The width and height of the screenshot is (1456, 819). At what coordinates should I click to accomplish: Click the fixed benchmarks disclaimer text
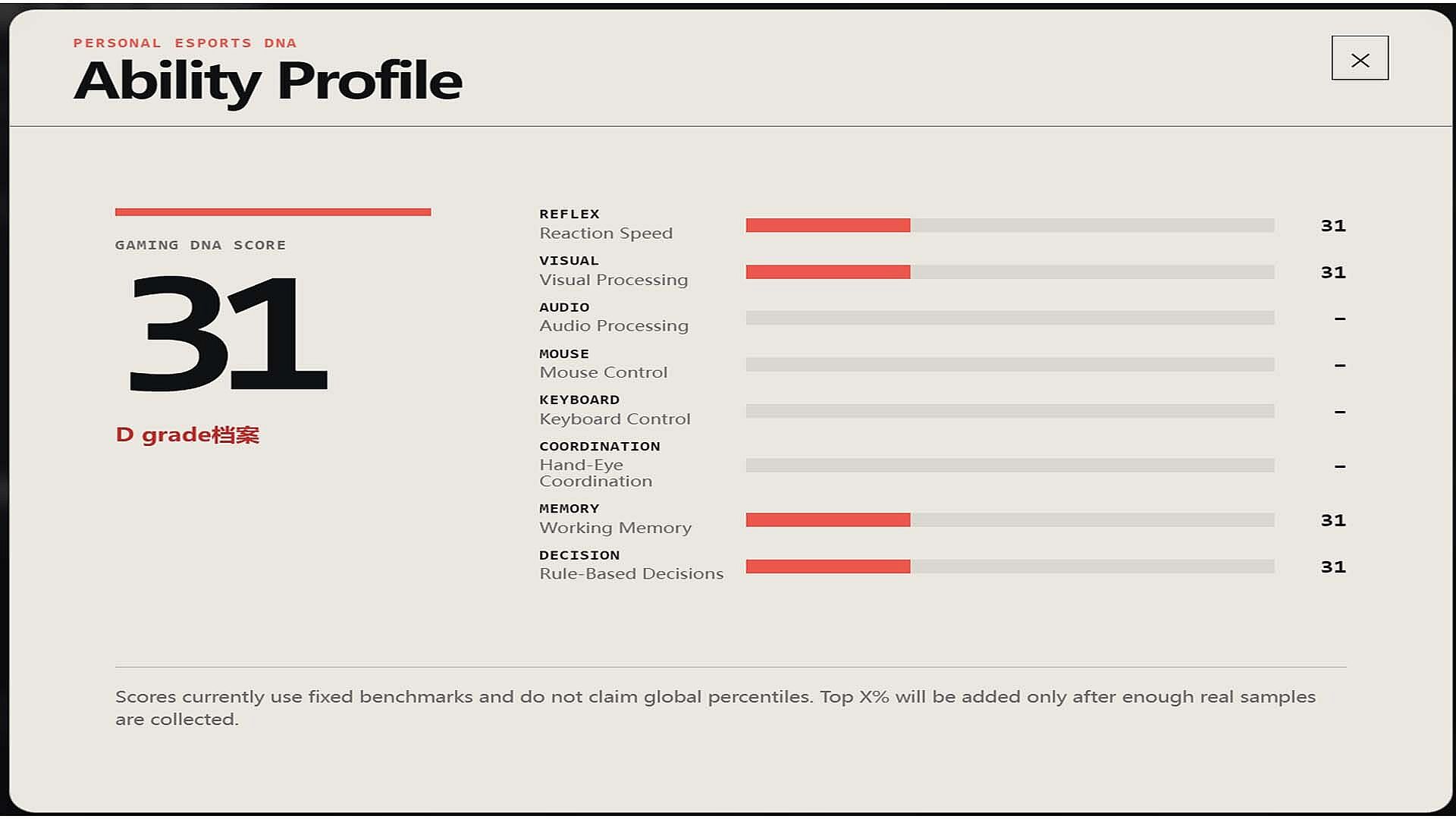715,708
